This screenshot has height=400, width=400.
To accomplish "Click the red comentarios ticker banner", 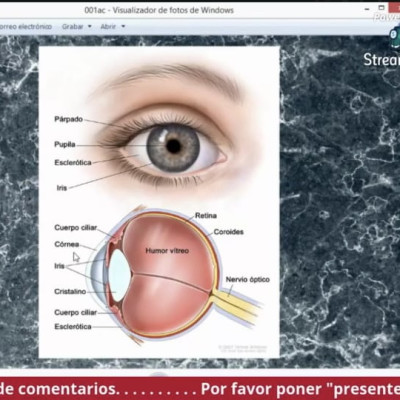I will tap(200, 389).
